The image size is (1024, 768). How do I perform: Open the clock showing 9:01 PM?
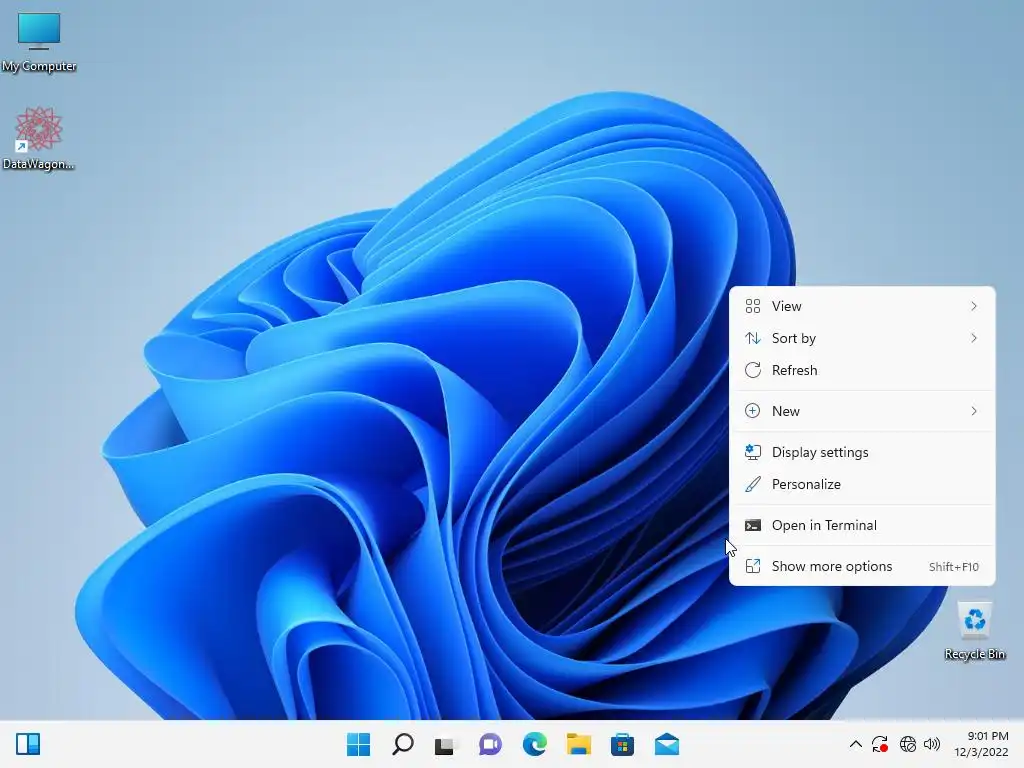982,744
